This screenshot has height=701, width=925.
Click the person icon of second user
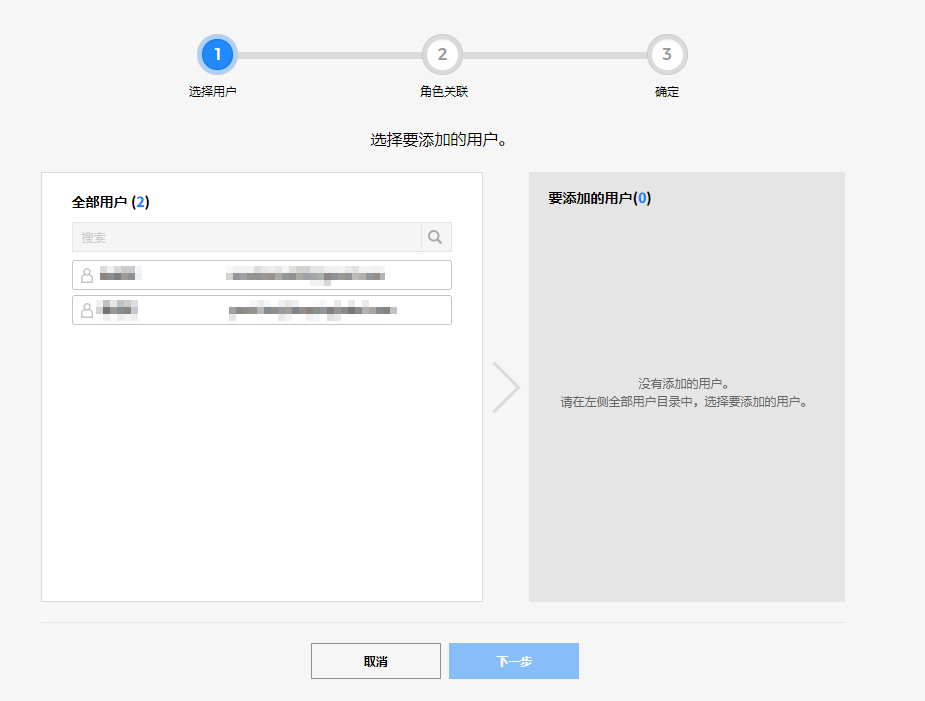coord(87,310)
